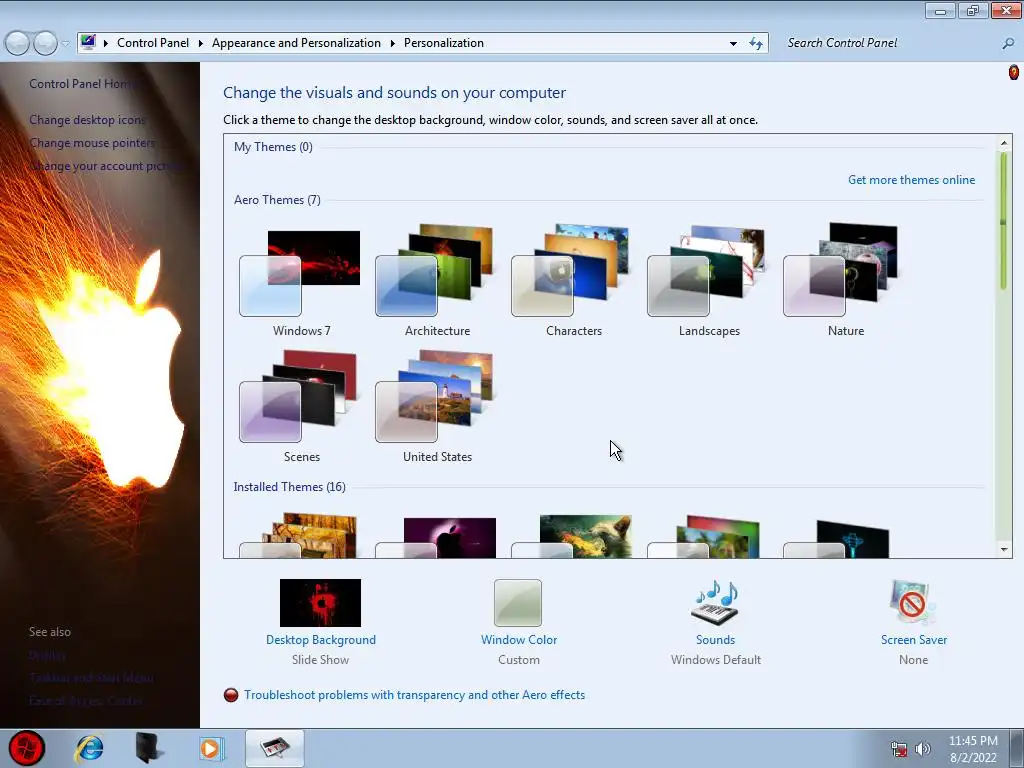This screenshot has width=1024, height=768.
Task: Open the Window Color swatch
Action: [518, 603]
